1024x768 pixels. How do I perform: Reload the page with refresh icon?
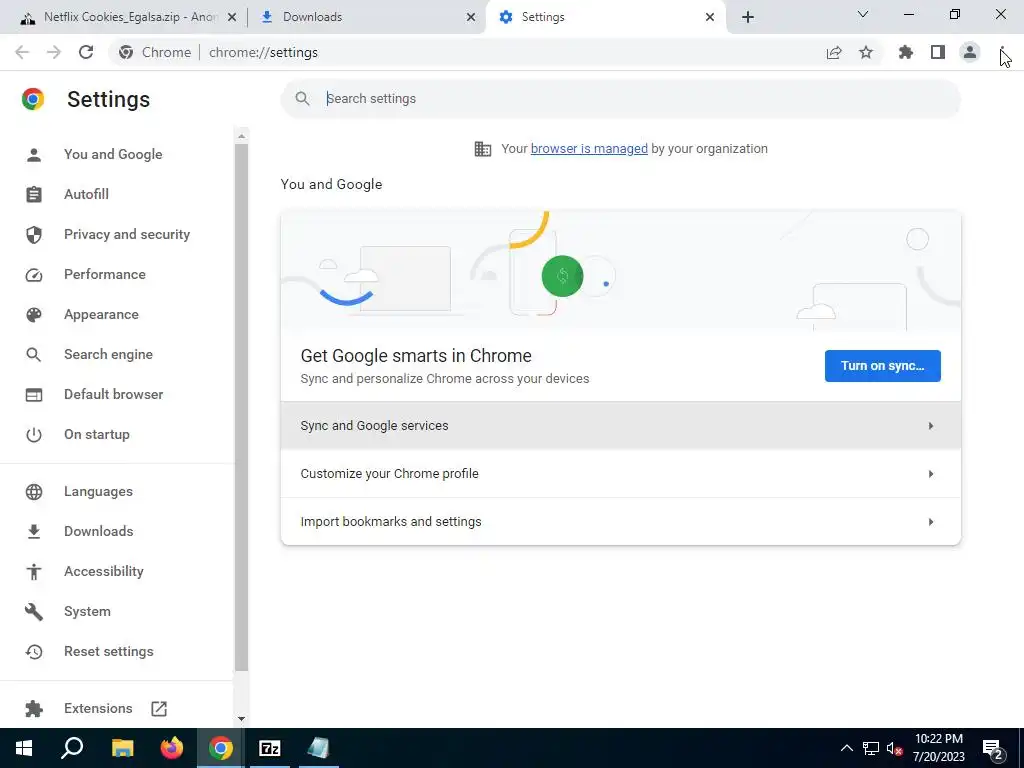point(86,52)
